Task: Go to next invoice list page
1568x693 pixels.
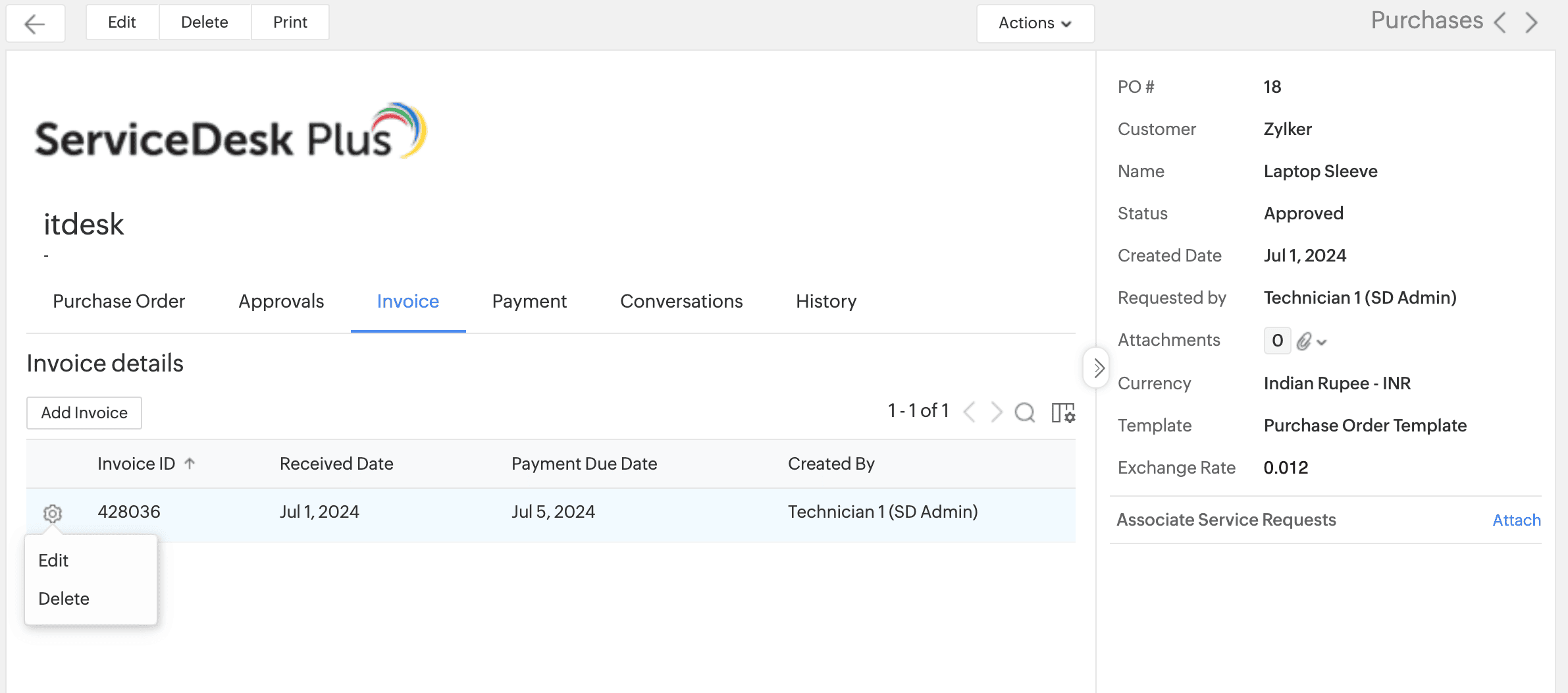Action: tap(997, 413)
